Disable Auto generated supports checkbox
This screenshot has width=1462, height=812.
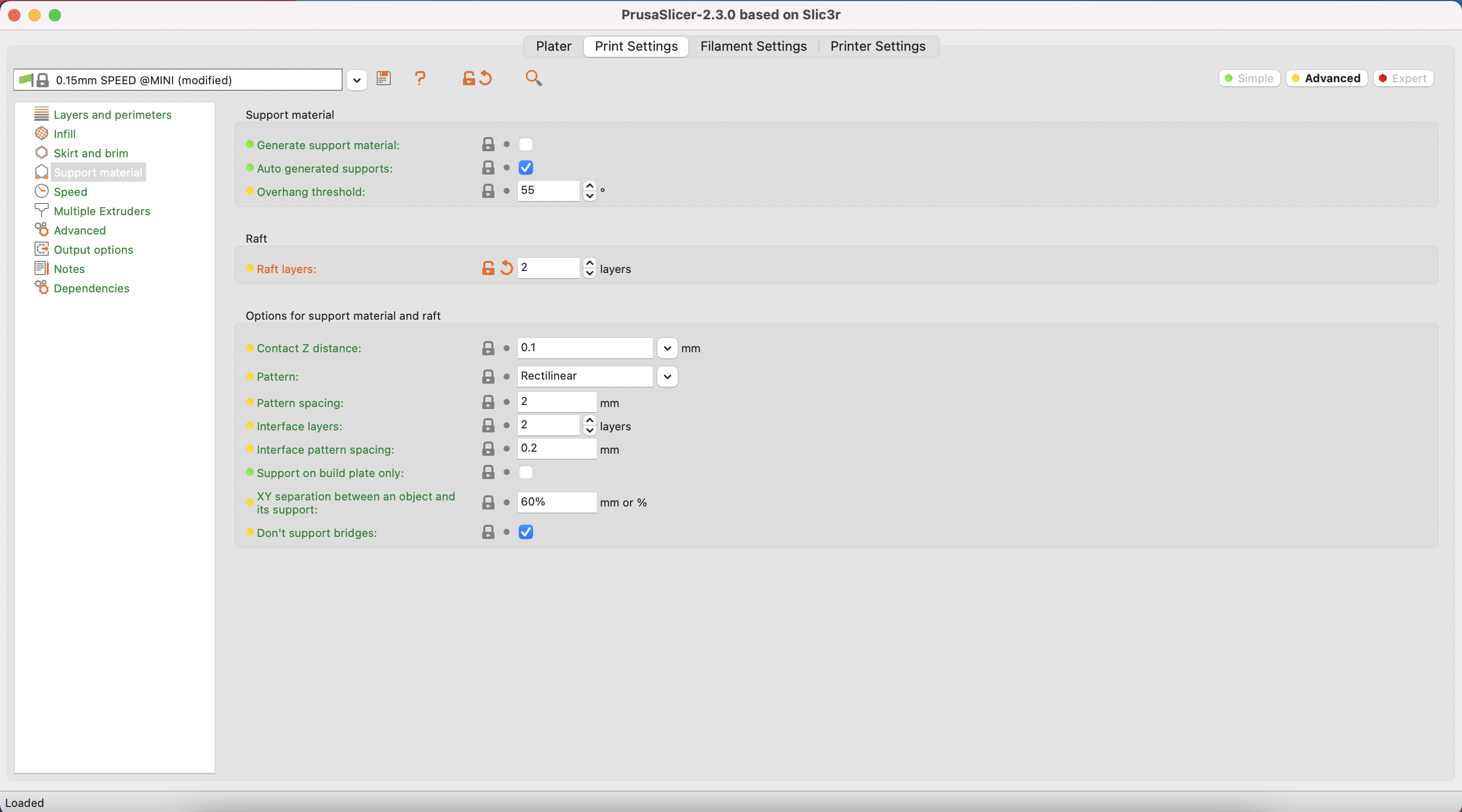(x=526, y=167)
